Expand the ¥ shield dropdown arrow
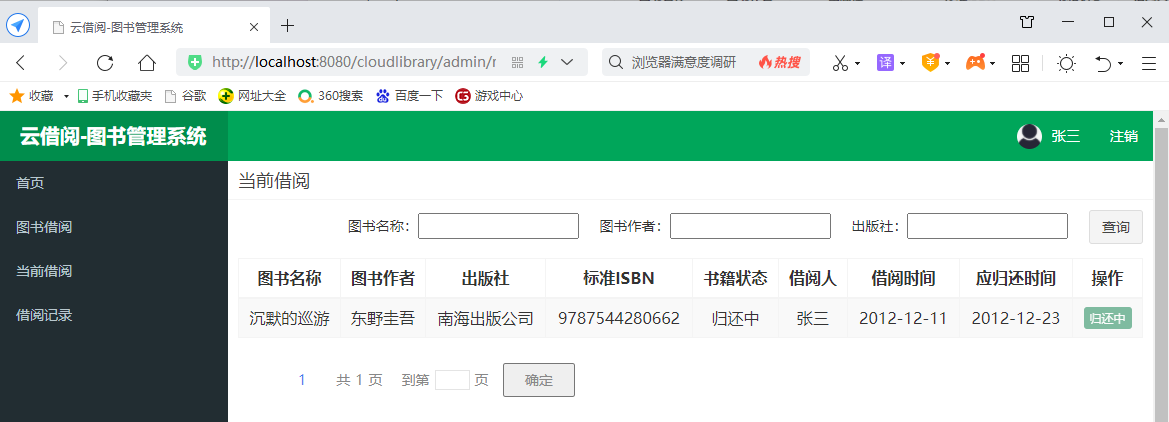Viewport: 1169px width, 422px height. [x=948, y=63]
